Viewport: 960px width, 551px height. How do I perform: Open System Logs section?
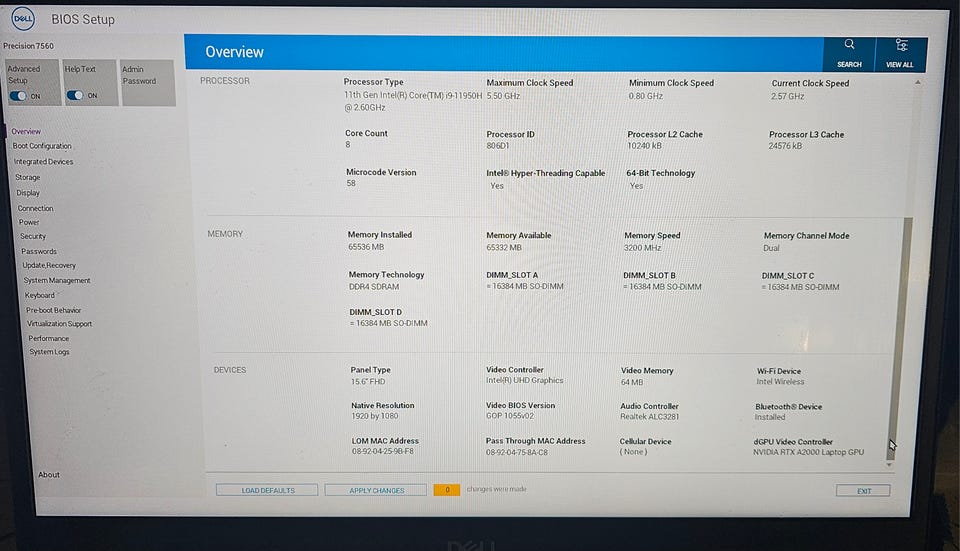50,352
